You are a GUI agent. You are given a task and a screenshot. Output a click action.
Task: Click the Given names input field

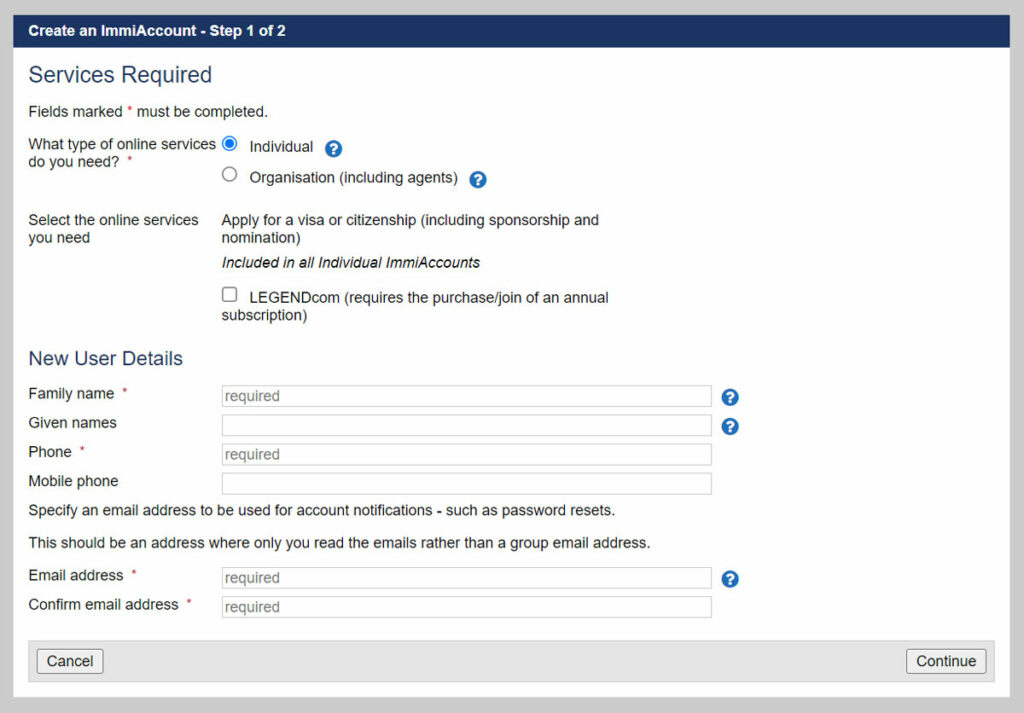point(466,426)
